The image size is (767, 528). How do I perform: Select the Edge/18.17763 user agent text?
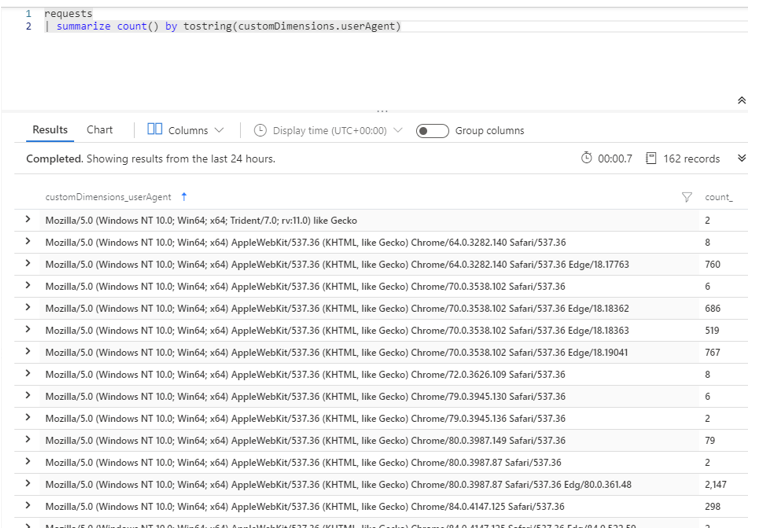[x=337, y=265]
